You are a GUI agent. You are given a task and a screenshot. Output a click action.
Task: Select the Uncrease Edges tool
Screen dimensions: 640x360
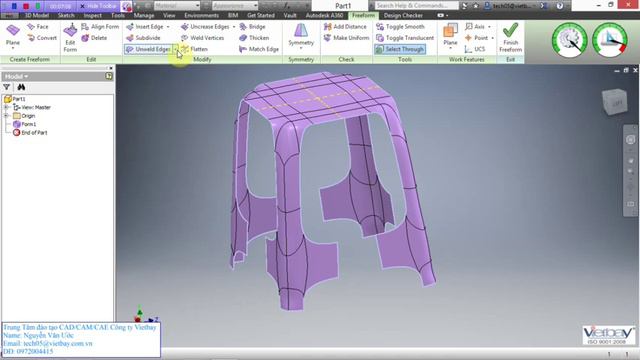coord(205,27)
